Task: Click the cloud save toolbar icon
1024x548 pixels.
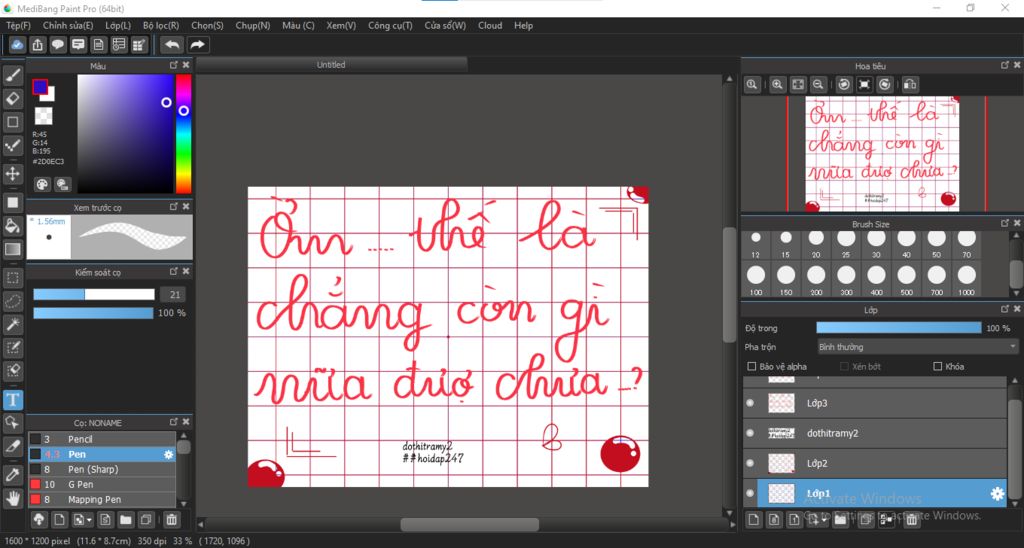Action: (17, 44)
